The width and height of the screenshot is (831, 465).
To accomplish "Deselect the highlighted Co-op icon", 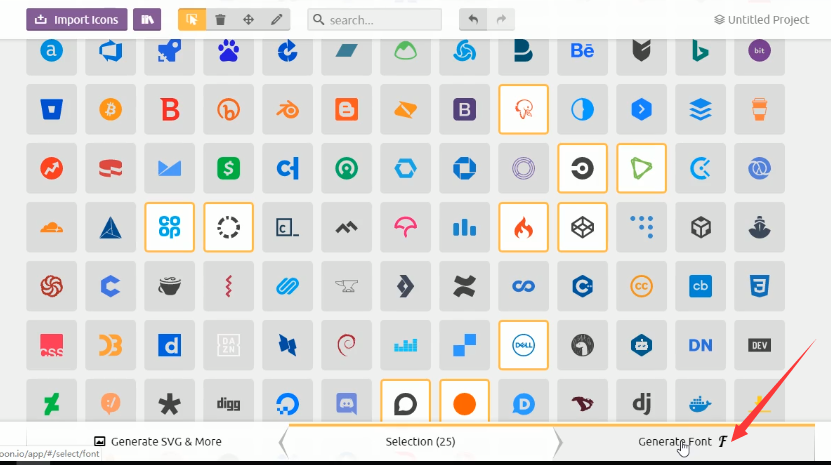I will [x=170, y=227].
